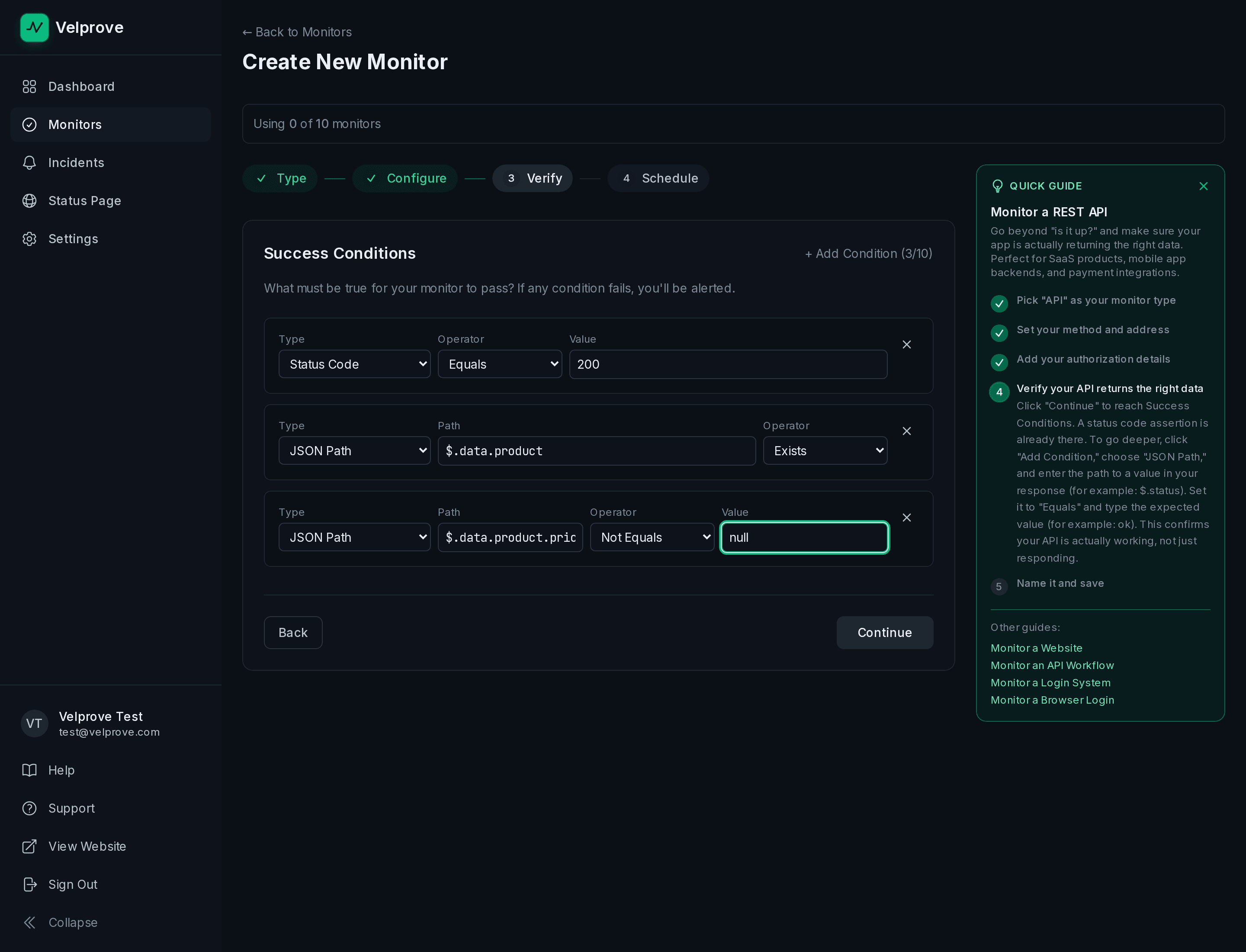Go back to Monitors list

297,32
